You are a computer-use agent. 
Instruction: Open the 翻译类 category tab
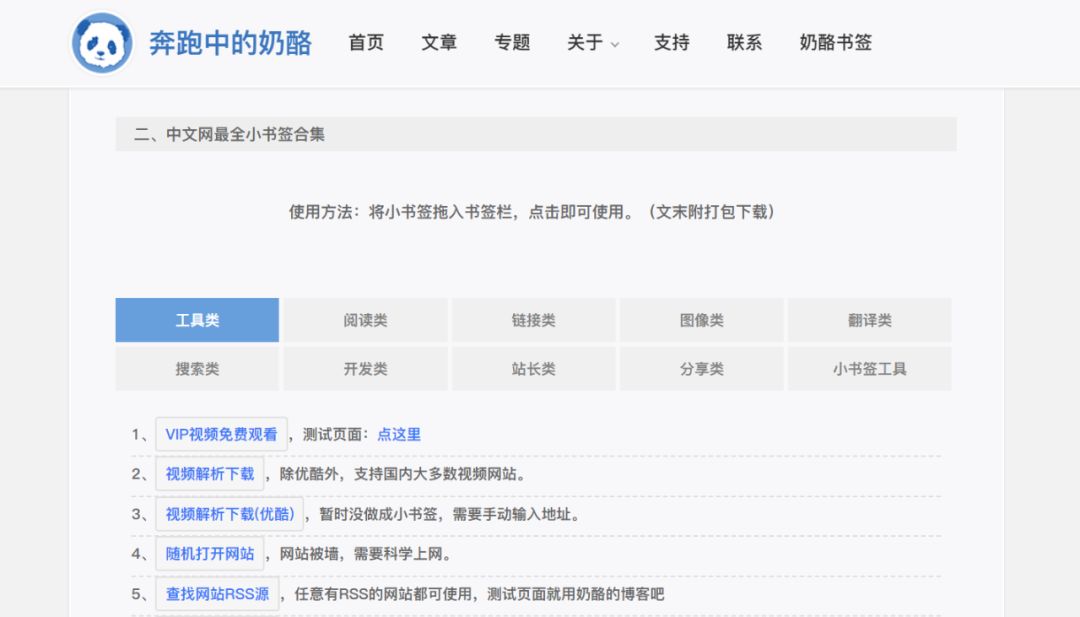(x=869, y=320)
